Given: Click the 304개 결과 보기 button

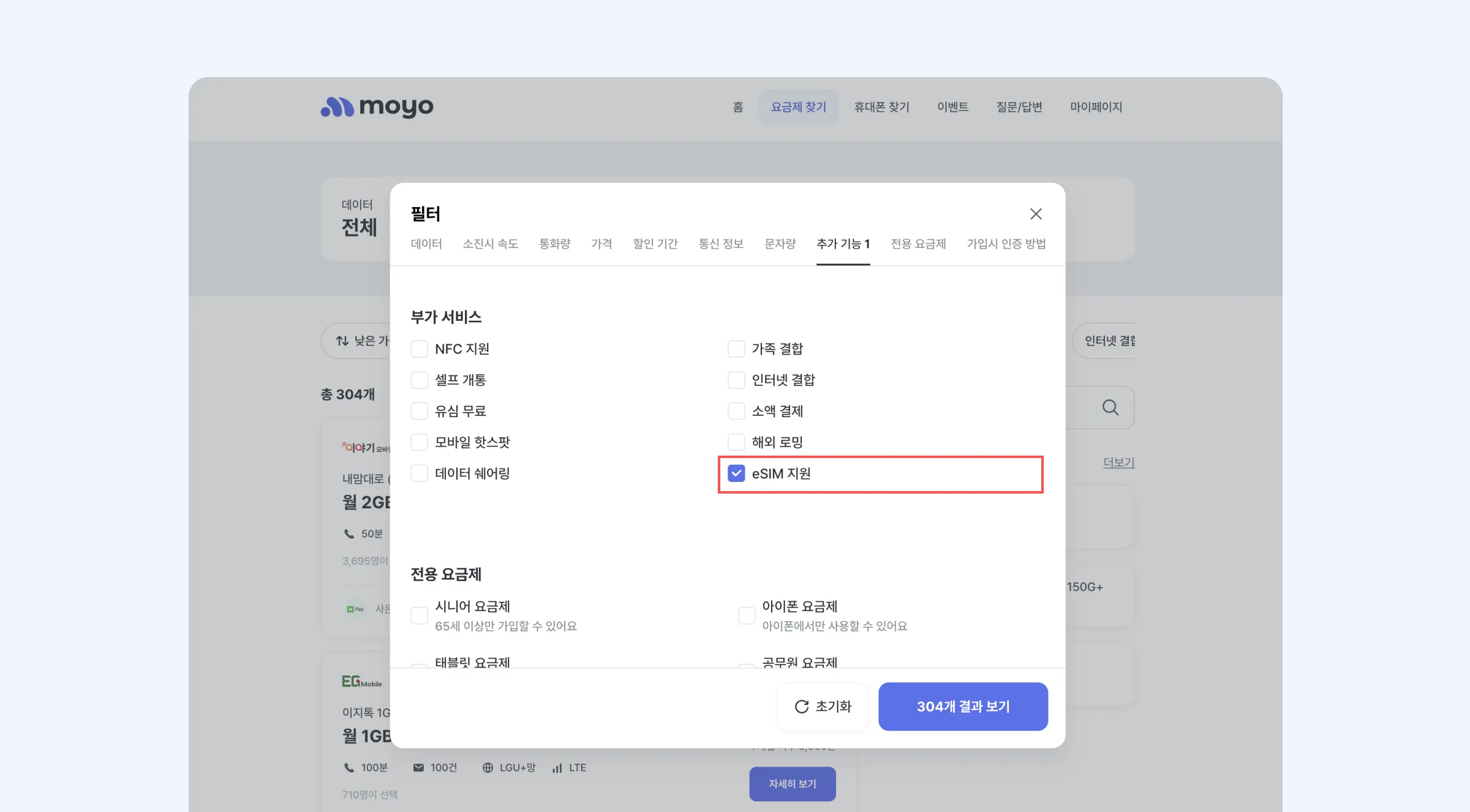Looking at the screenshot, I should coord(963,706).
